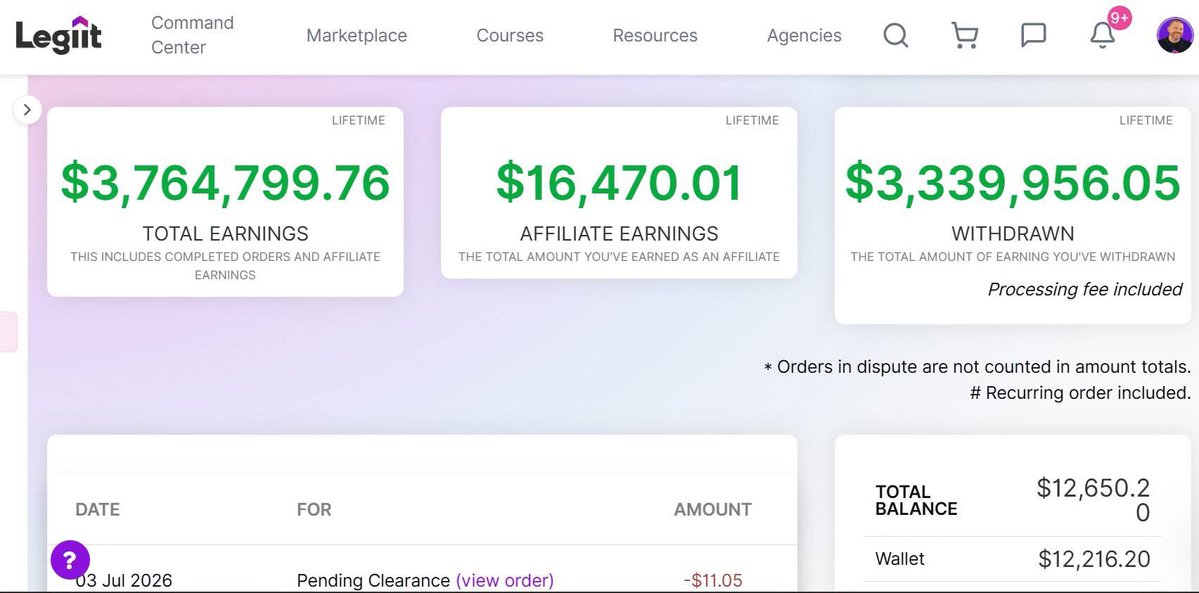
Task: Go to Marketplace
Action: coord(356,35)
